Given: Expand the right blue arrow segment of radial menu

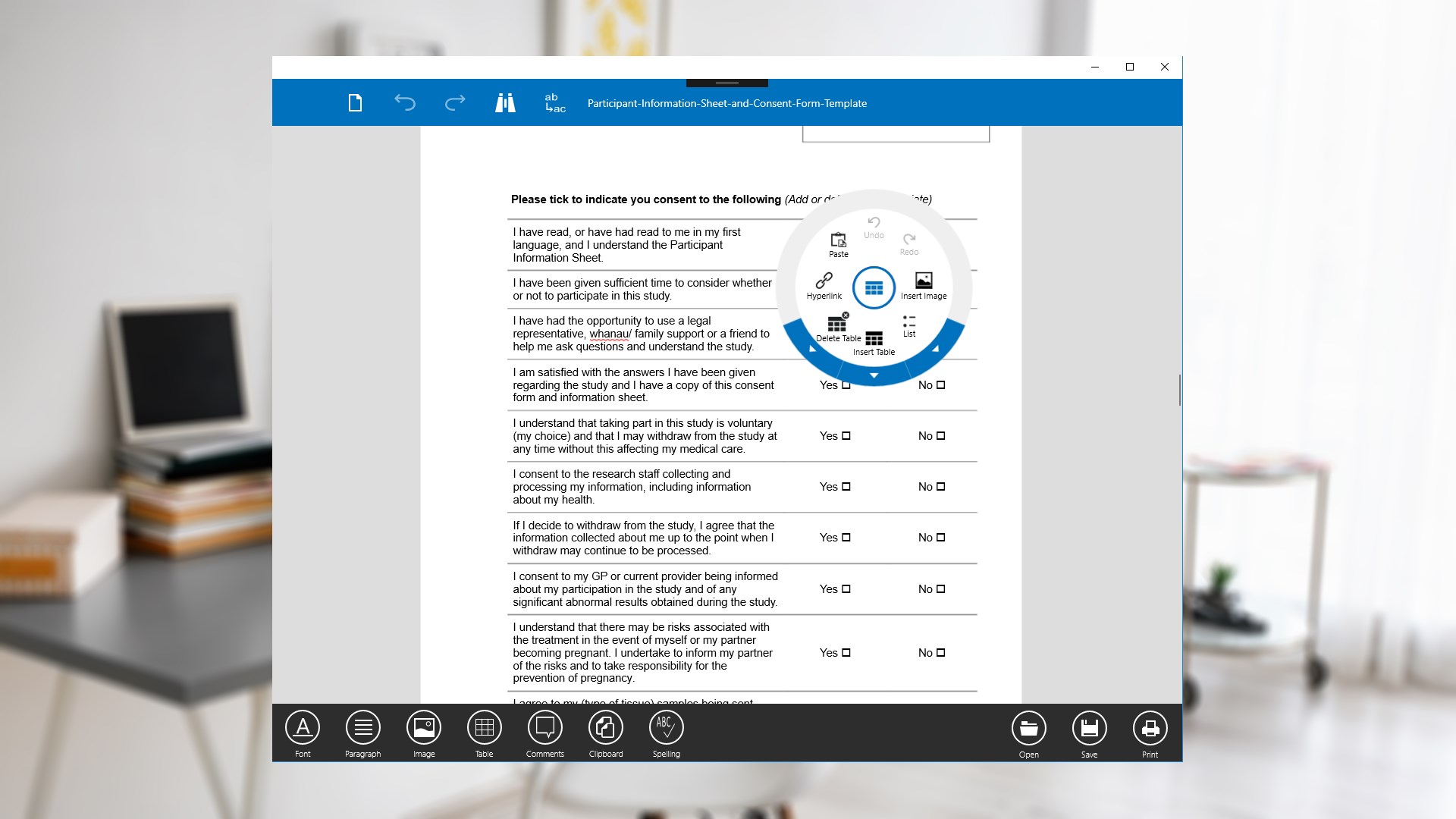Looking at the screenshot, I should (936, 349).
